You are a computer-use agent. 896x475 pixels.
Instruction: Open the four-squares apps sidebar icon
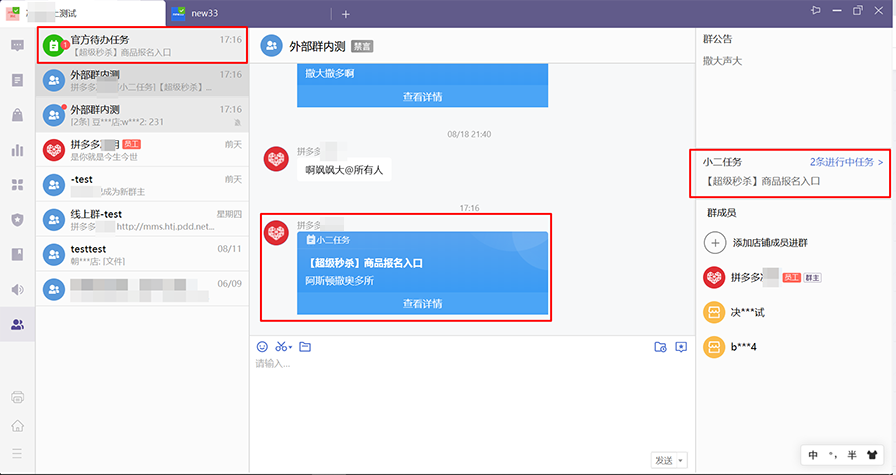(x=18, y=185)
